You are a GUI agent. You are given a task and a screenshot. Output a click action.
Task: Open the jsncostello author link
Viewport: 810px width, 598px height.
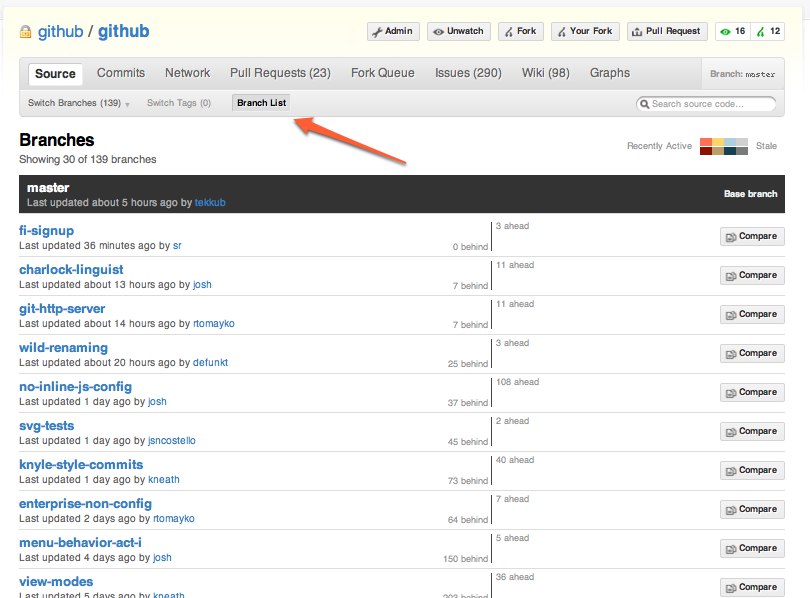[x=172, y=440]
